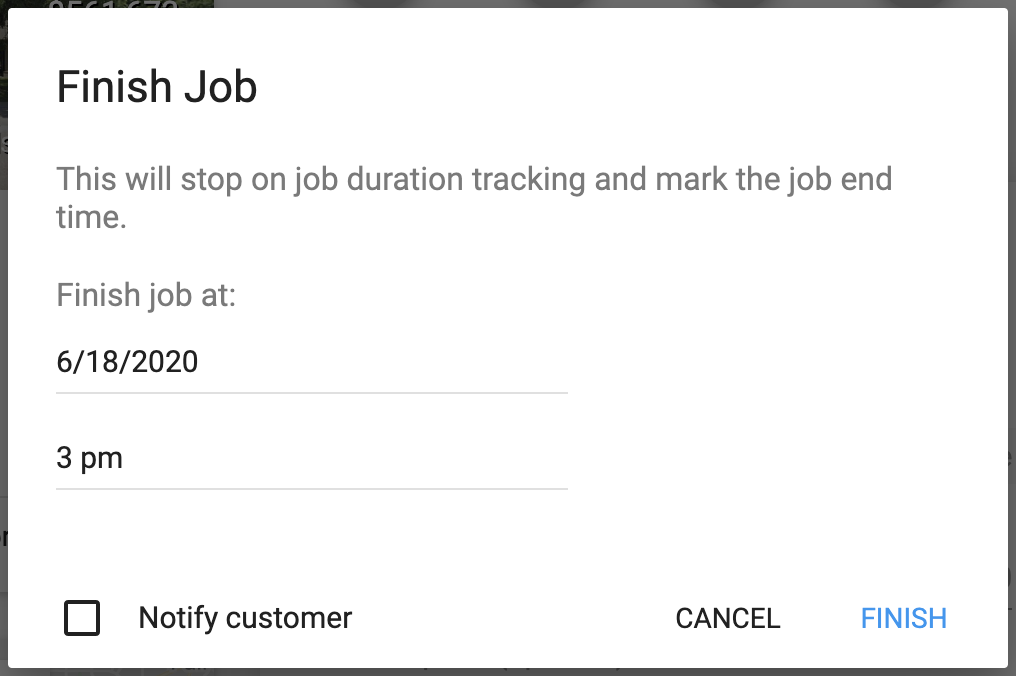This screenshot has height=676, width=1016.
Task: Confirm with the FINISH button
Action: [903, 618]
